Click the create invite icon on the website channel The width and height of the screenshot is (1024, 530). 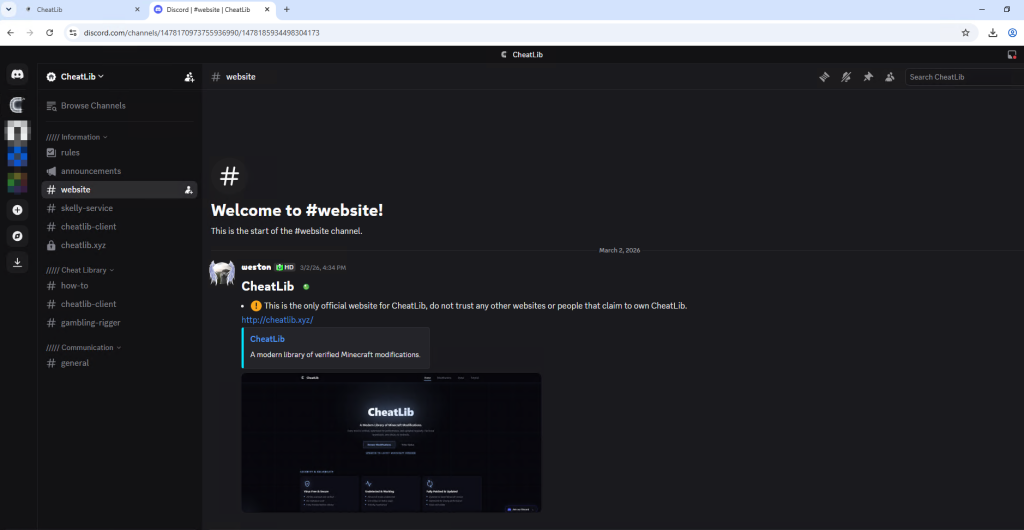tap(189, 190)
